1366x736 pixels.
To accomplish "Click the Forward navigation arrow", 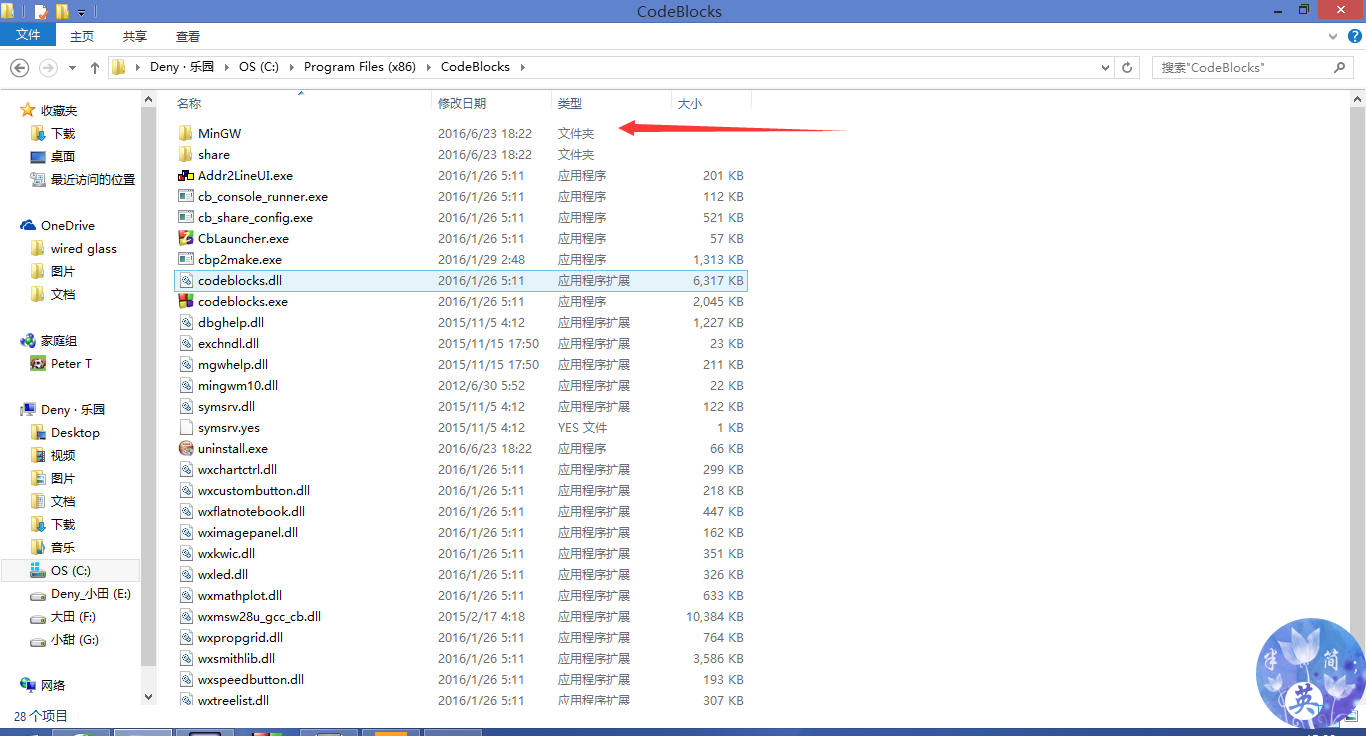I will coord(48,68).
